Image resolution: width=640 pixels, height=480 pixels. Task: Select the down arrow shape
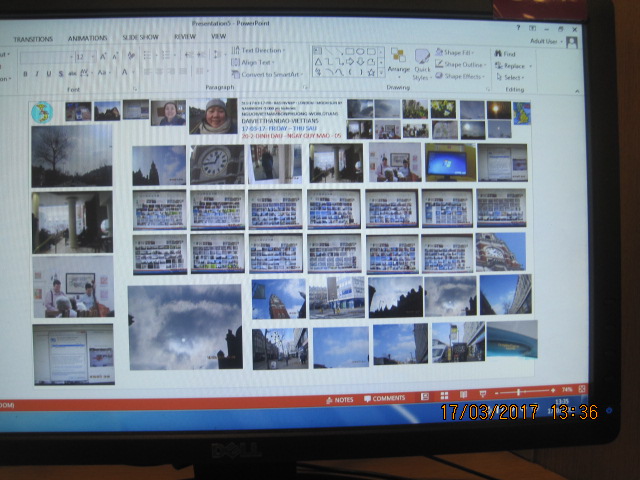point(360,62)
